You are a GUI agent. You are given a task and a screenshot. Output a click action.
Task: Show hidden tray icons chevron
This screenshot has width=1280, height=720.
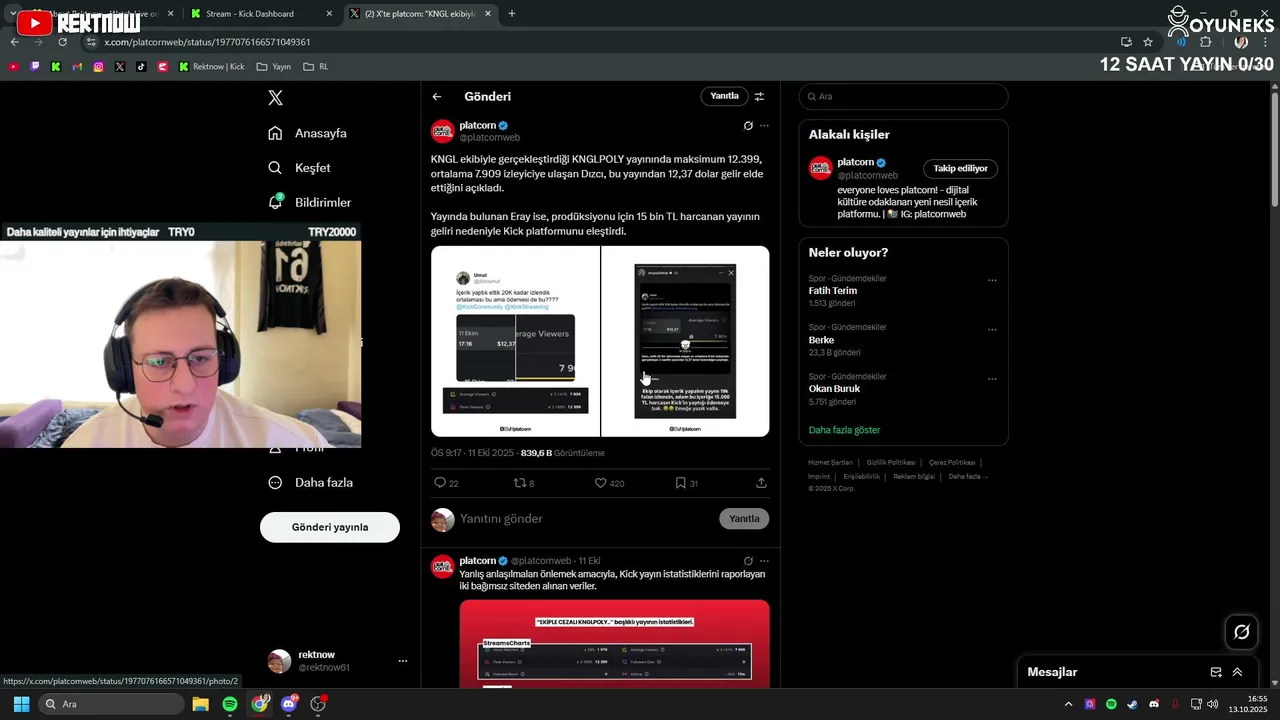click(x=1069, y=704)
